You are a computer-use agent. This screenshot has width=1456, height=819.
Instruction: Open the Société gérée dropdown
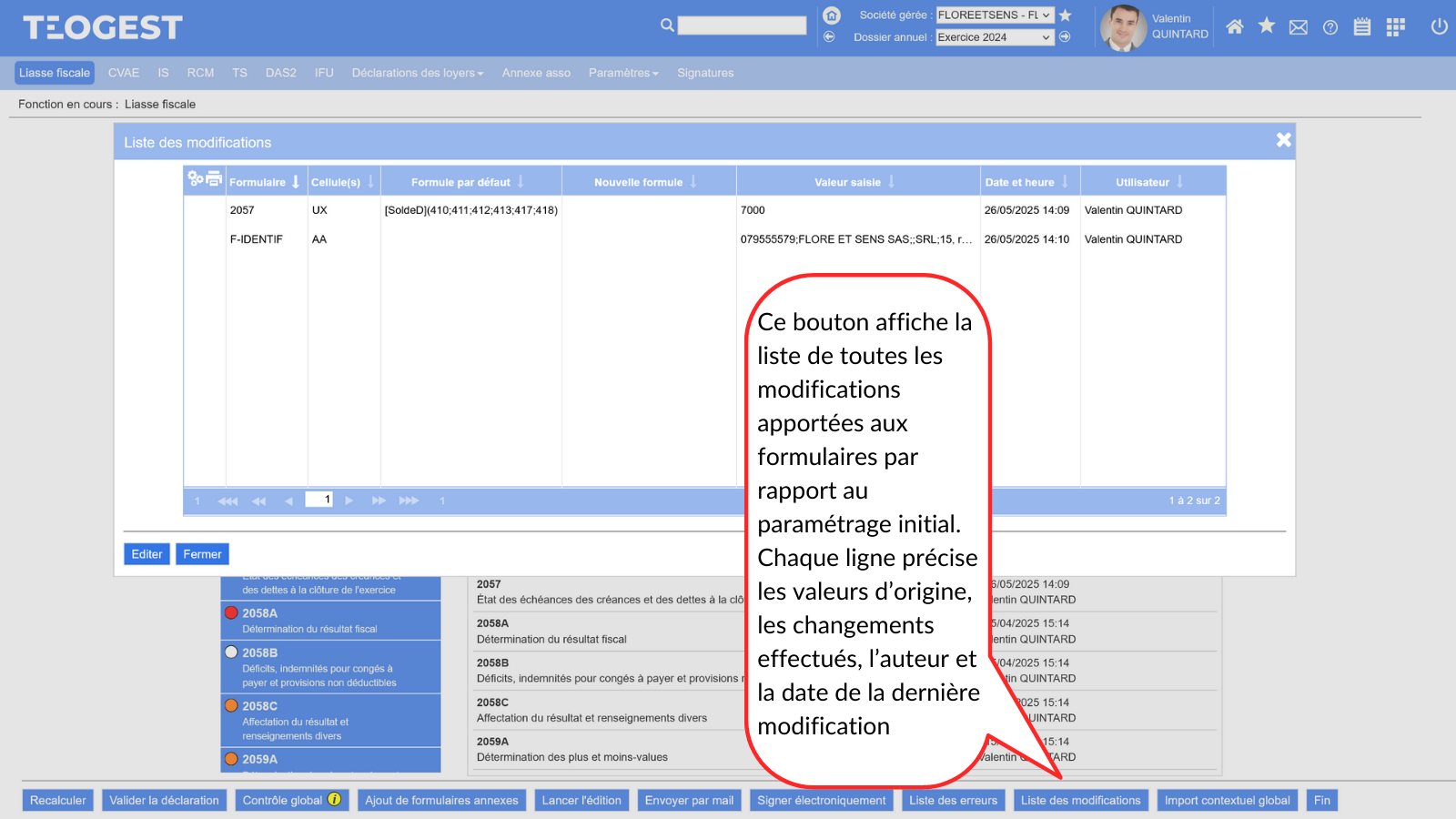coord(995,15)
